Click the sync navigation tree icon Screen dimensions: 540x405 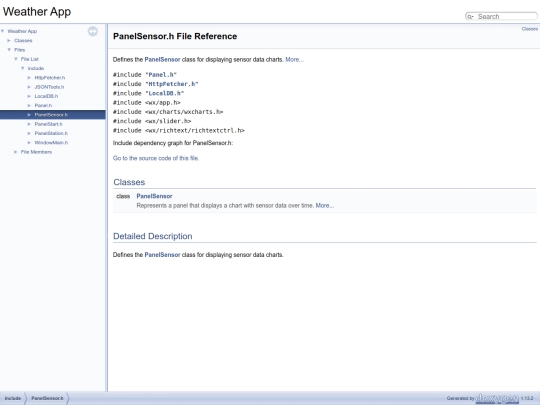(92, 31)
